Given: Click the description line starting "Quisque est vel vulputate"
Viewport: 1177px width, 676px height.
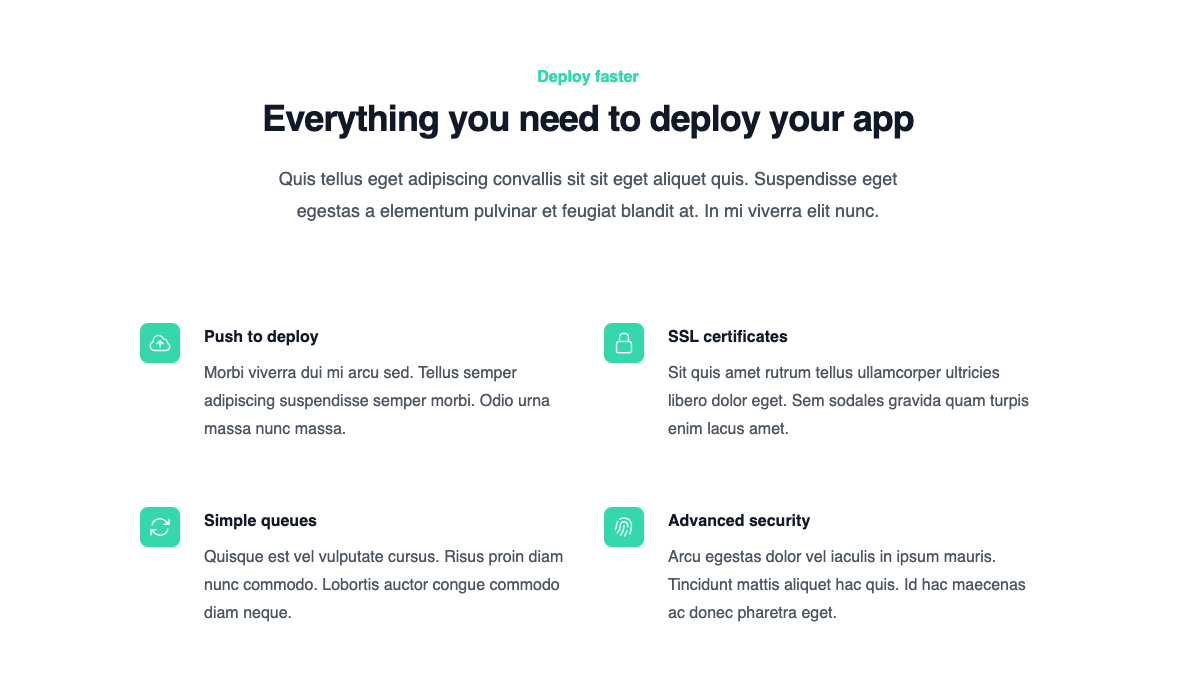Looking at the screenshot, I should coord(383,557).
